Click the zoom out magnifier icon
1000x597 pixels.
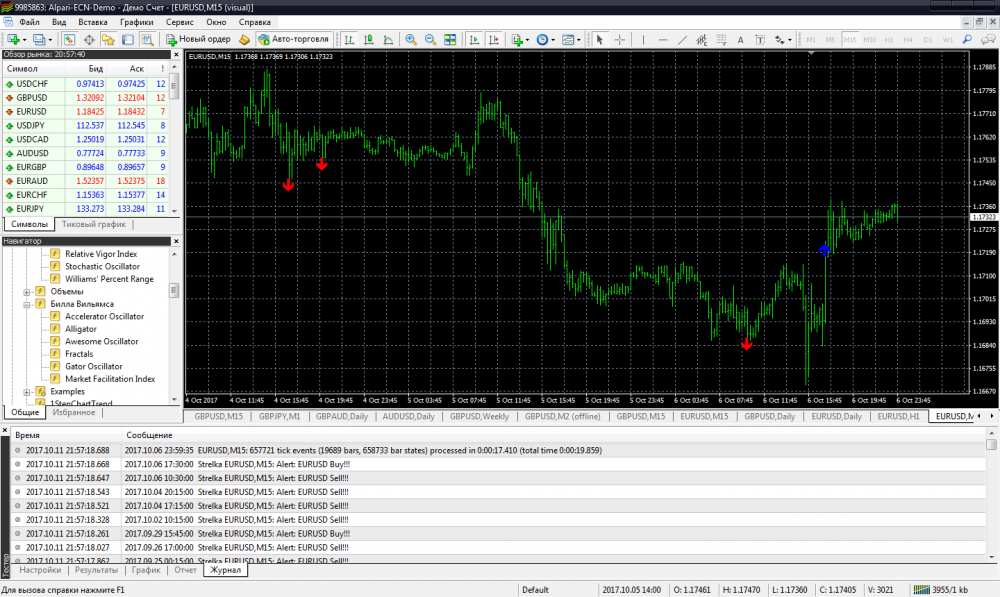coord(430,40)
